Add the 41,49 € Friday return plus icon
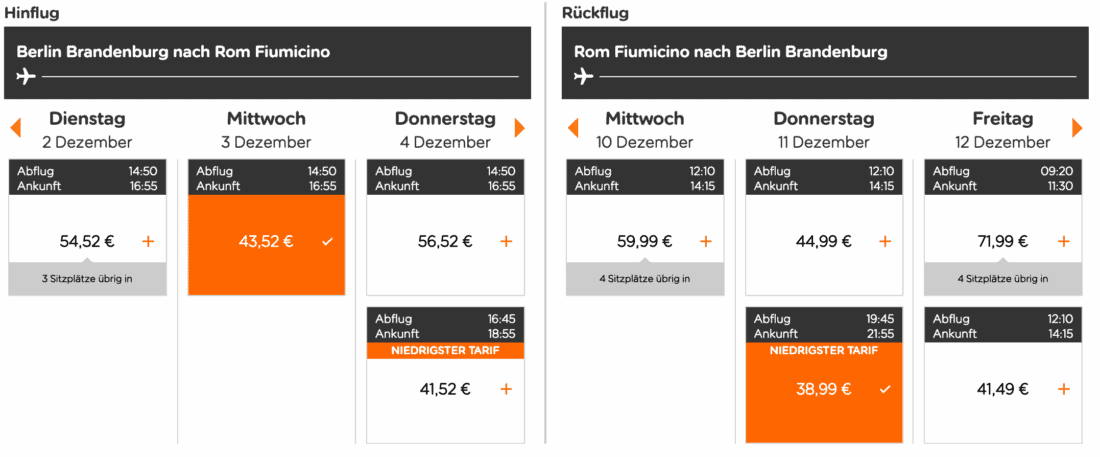 point(1063,389)
